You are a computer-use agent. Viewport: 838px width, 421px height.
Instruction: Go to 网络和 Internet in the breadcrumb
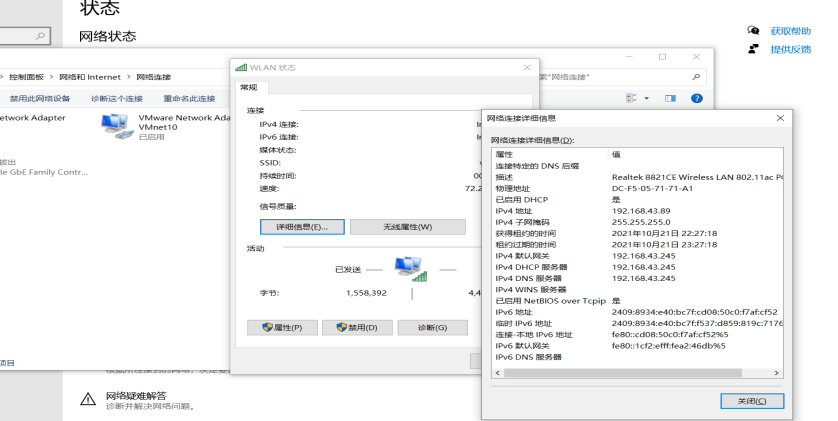click(90, 77)
